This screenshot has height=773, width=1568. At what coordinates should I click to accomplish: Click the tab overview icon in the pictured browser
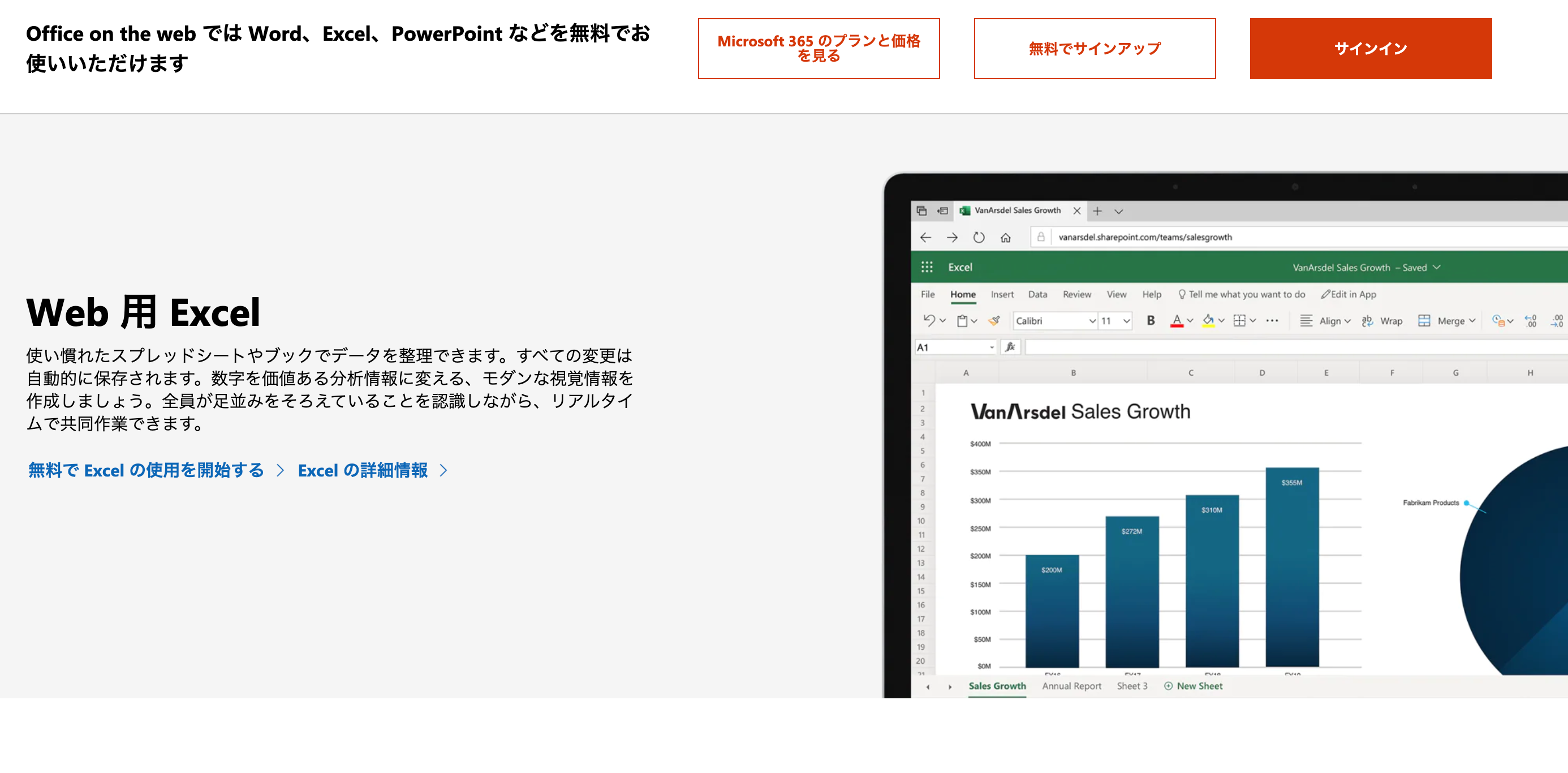click(x=921, y=211)
